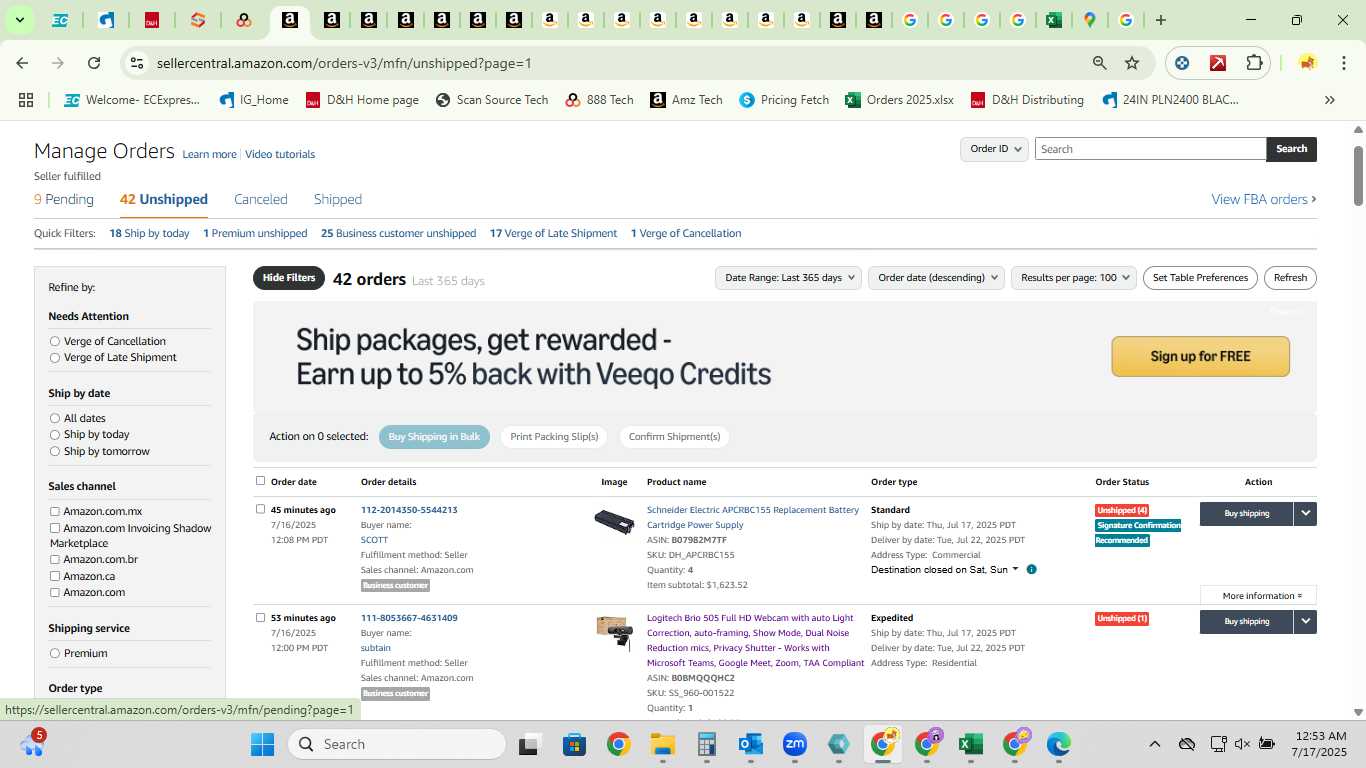The height and width of the screenshot is (768, 1366).
Task: Switch to the Google Maps browser tab
Action: tap(1089, 20)
